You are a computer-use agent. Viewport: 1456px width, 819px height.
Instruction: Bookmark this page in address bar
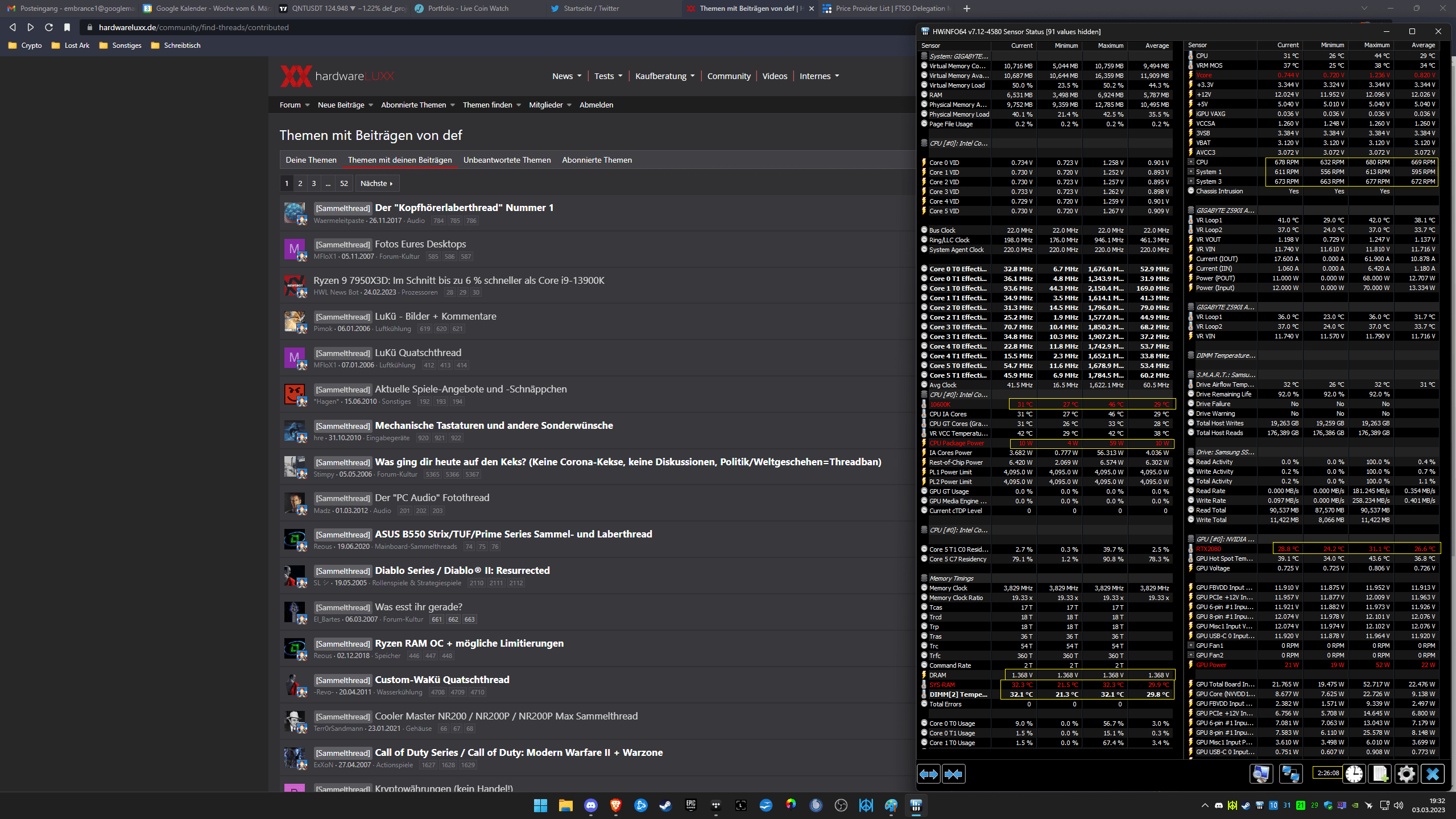click(67, 27)
